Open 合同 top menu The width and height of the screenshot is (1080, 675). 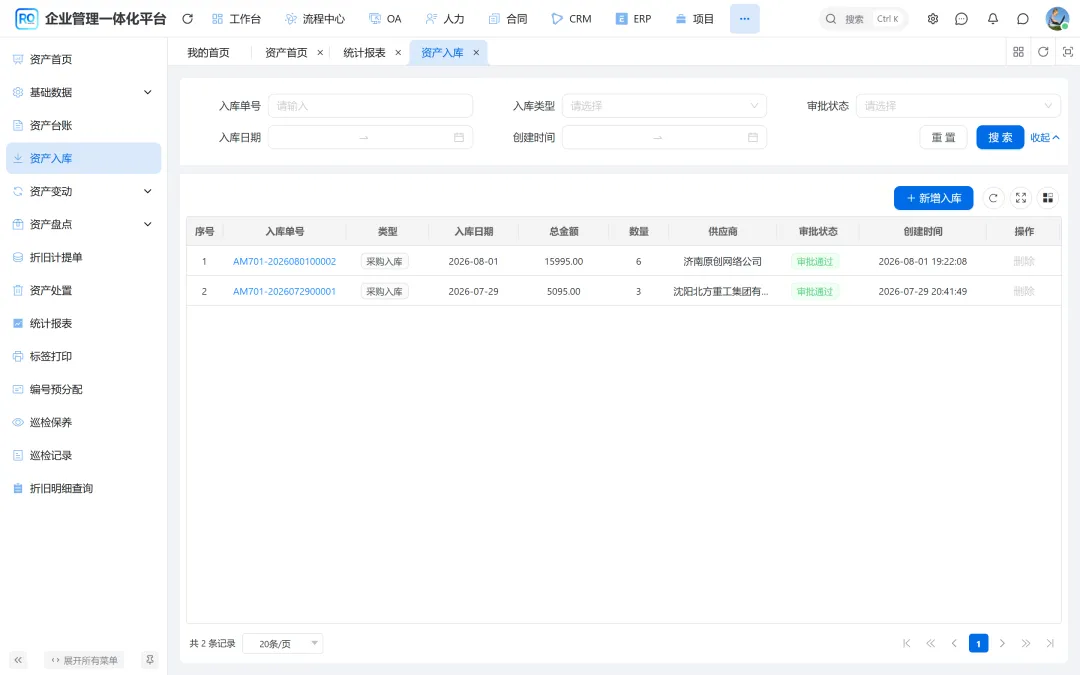(x=508, y=19)
